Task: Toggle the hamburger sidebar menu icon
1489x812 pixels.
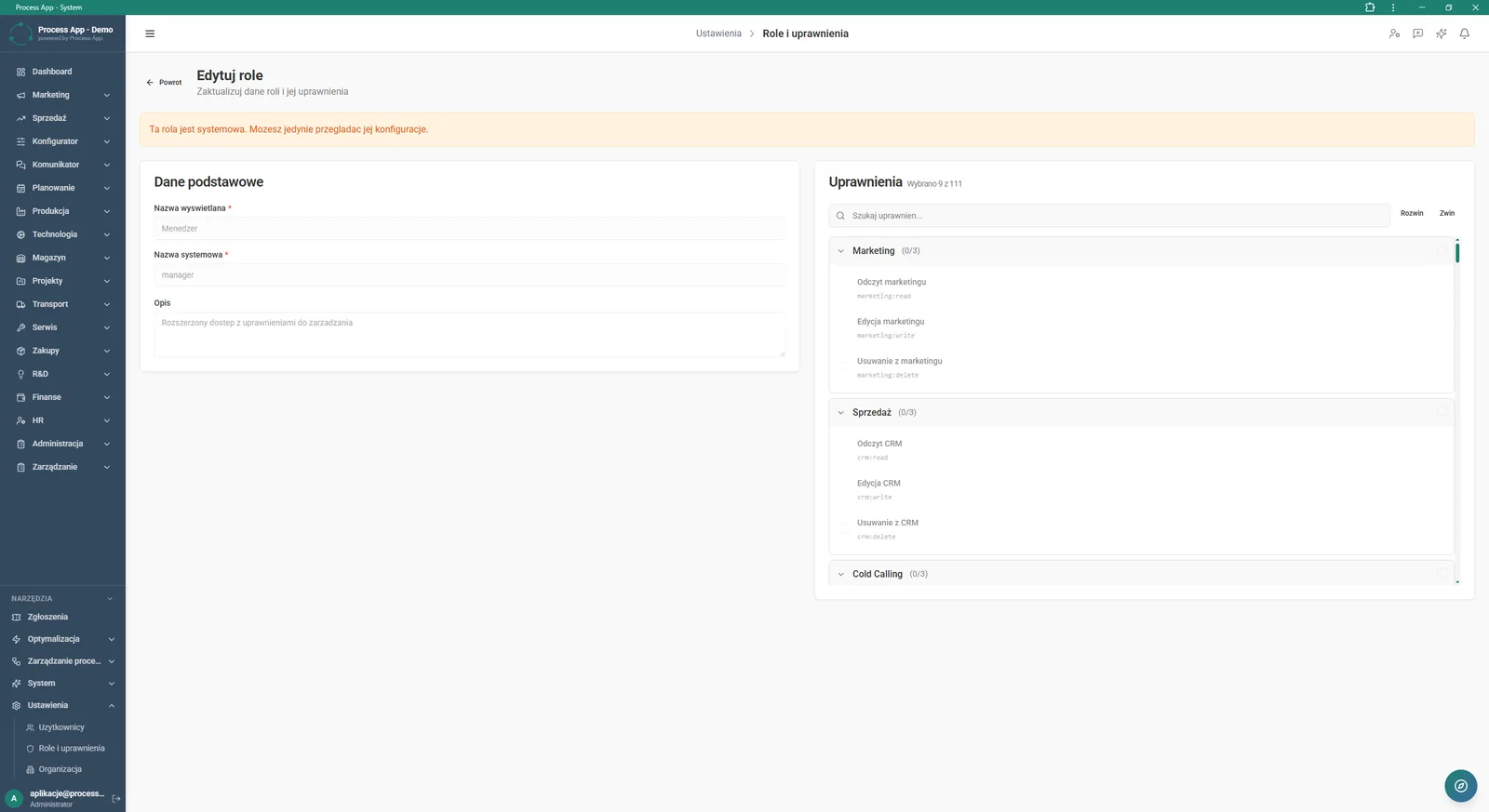Action: (150, 33)
